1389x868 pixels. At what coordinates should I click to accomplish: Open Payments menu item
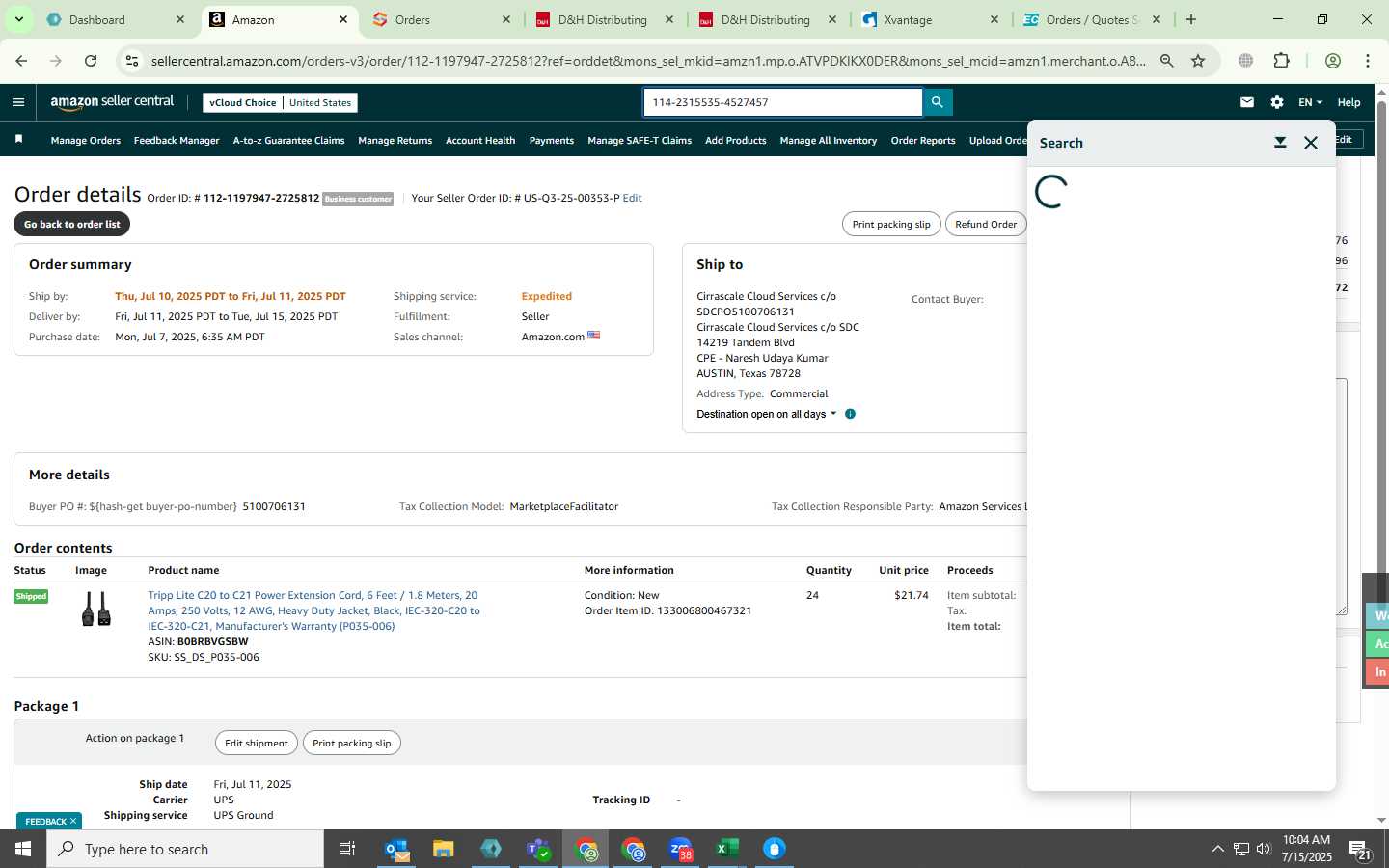click(x=552, y=141)
